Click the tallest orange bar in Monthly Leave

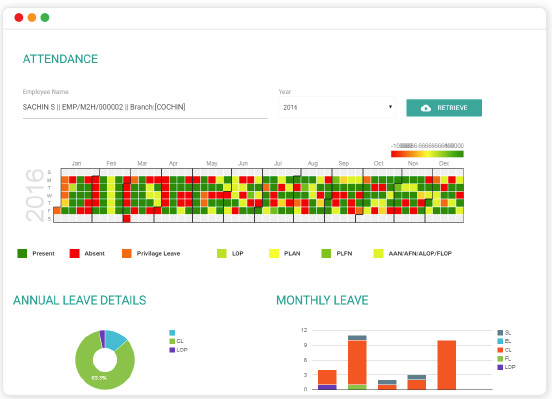click(446, 365)
